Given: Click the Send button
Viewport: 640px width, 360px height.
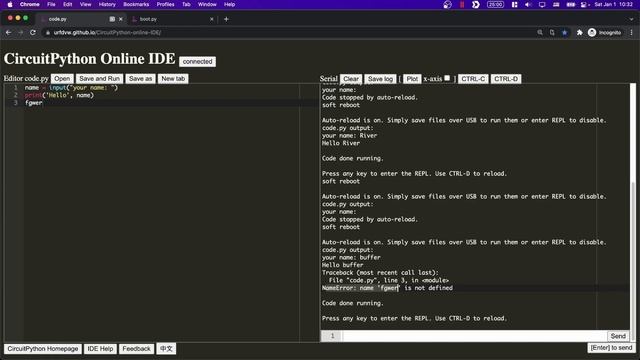Looking at the screenshot, I should (x=618, y=336).
